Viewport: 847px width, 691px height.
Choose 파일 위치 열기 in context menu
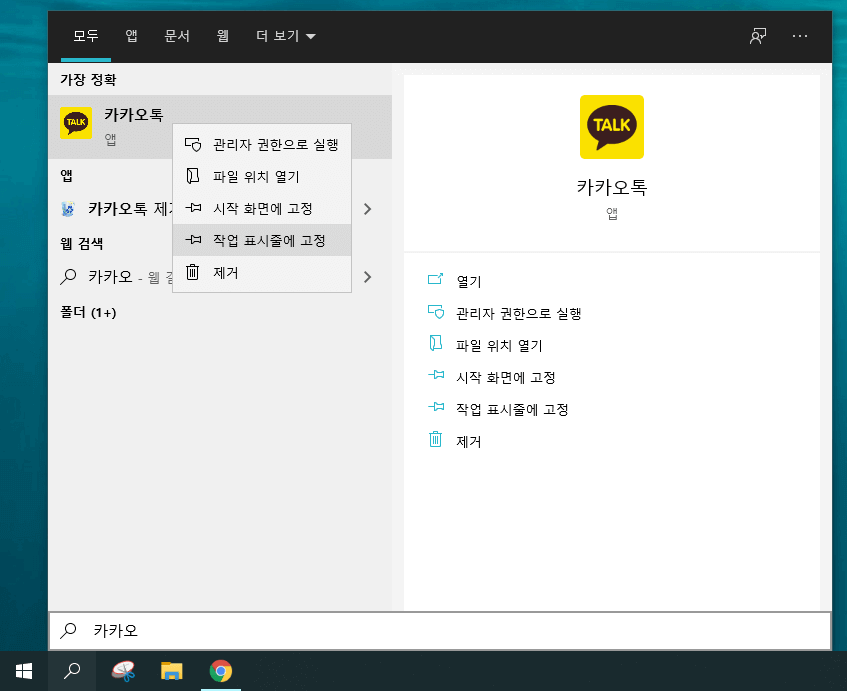pos(262,176)
